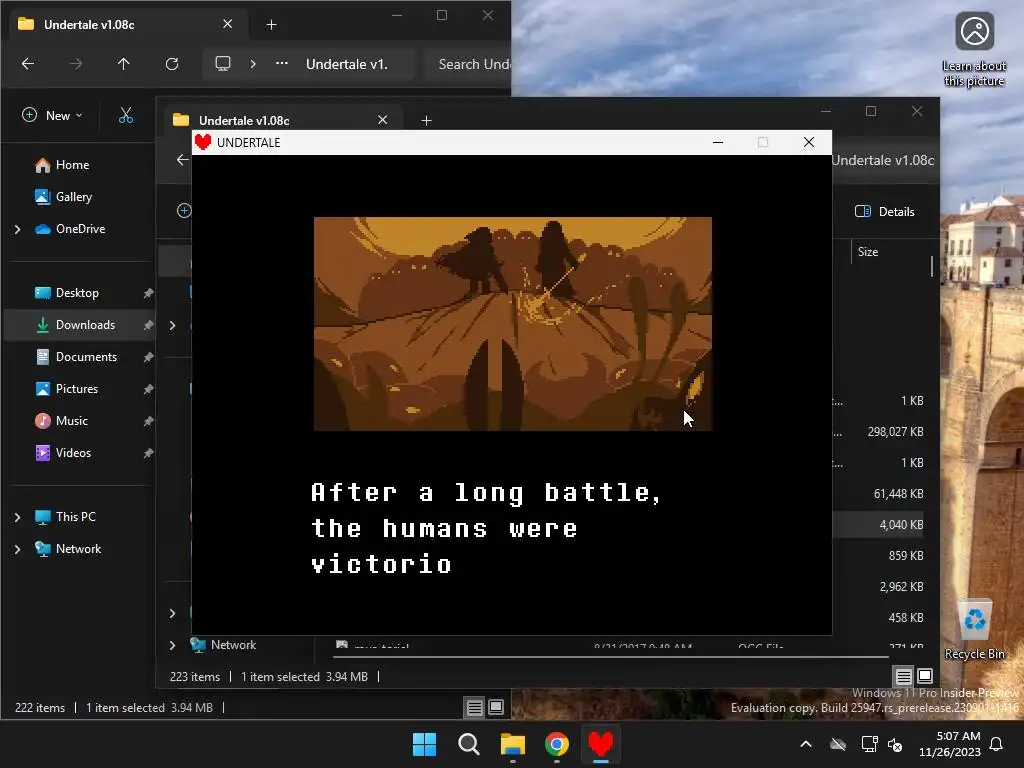Open Downloads in the navigation pane
The width and height of the screenshot is (1024, 768).
[x=78, y=325]
